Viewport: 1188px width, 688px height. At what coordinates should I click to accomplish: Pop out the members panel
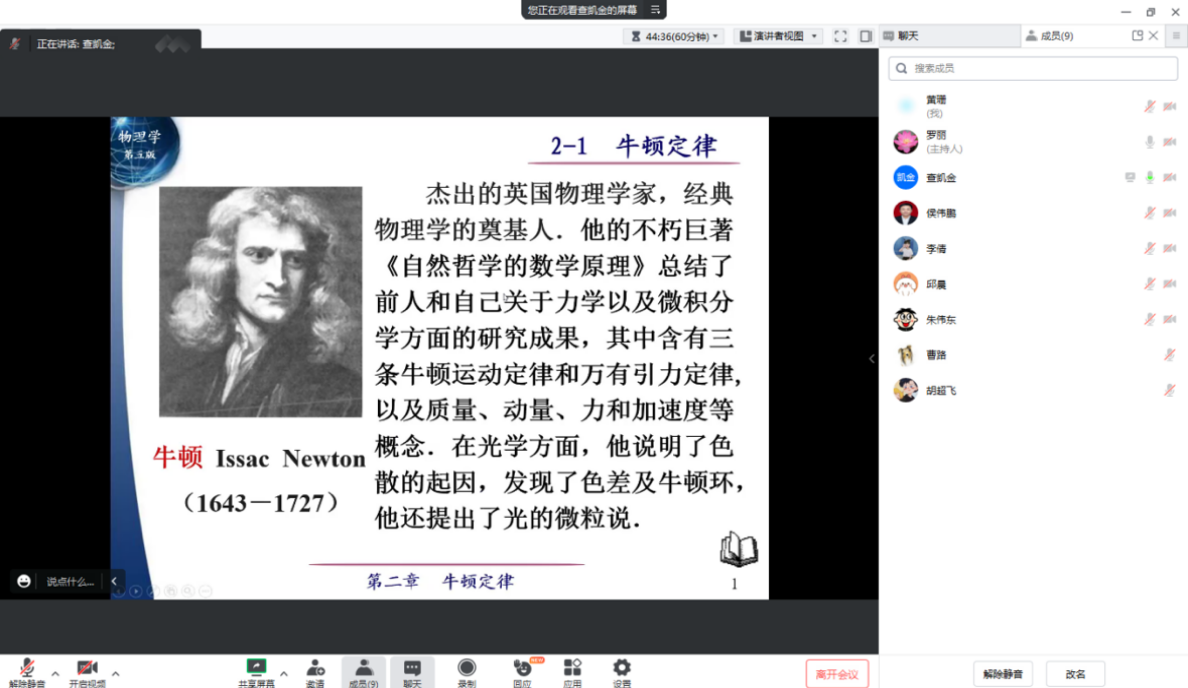[1137, 36]
